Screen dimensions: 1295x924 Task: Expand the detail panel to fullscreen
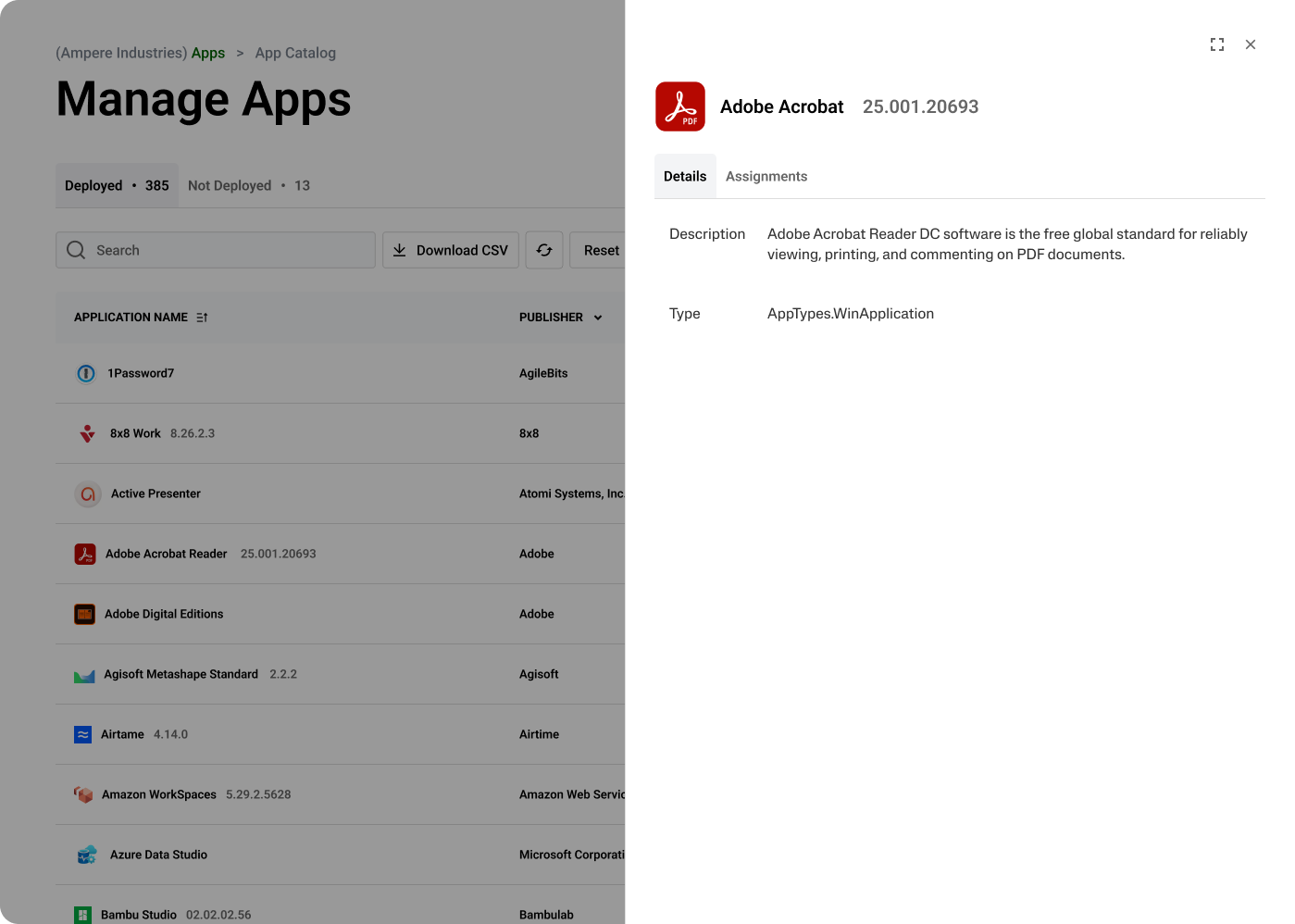1217,44
